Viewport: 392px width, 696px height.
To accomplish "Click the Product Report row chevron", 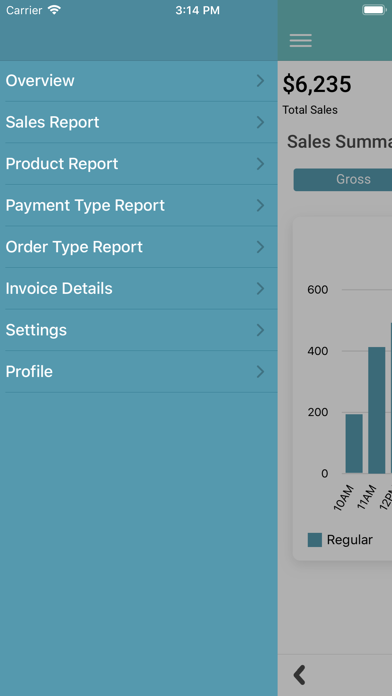I will click(261, 164).
